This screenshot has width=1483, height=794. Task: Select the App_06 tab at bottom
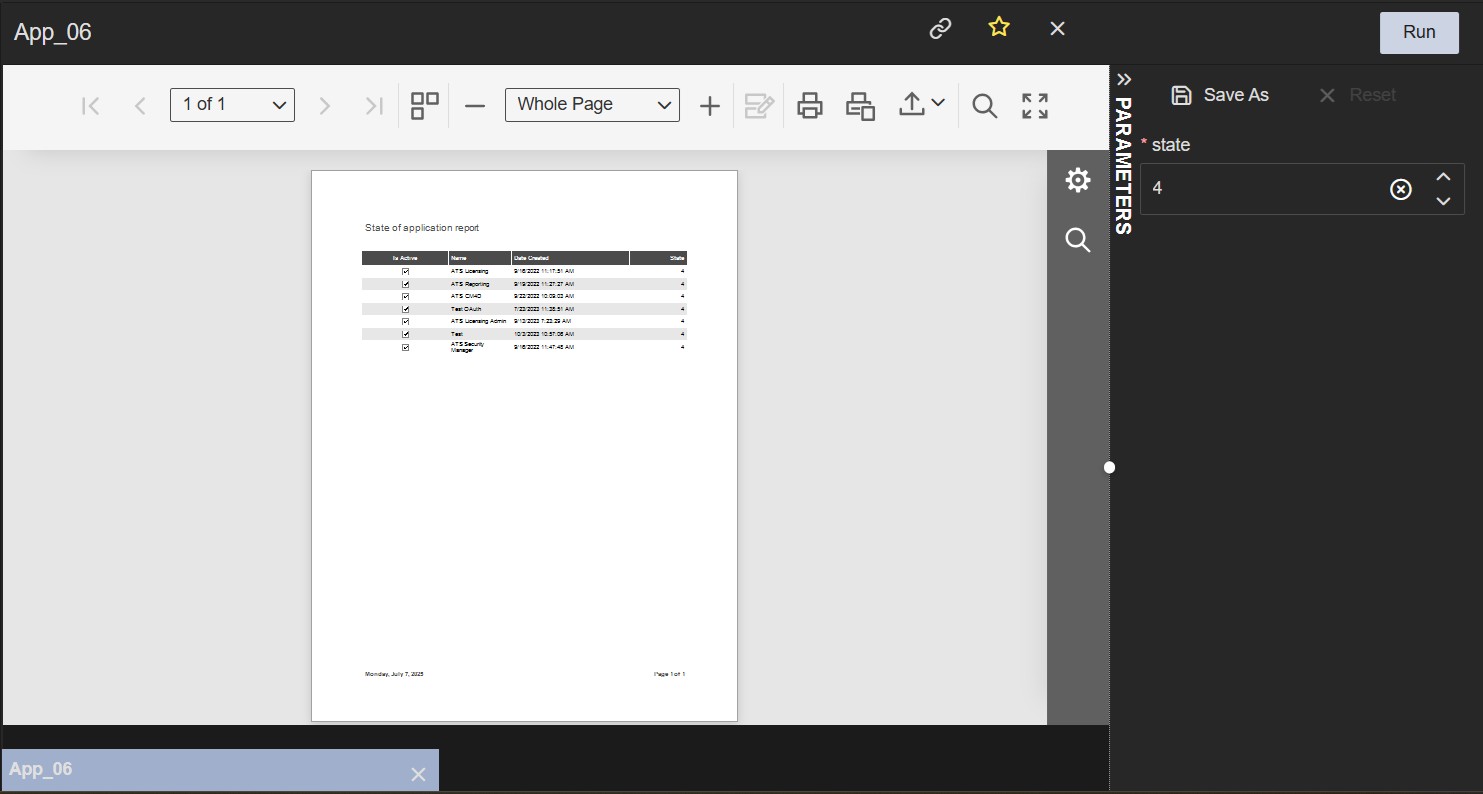coord(200,770)
